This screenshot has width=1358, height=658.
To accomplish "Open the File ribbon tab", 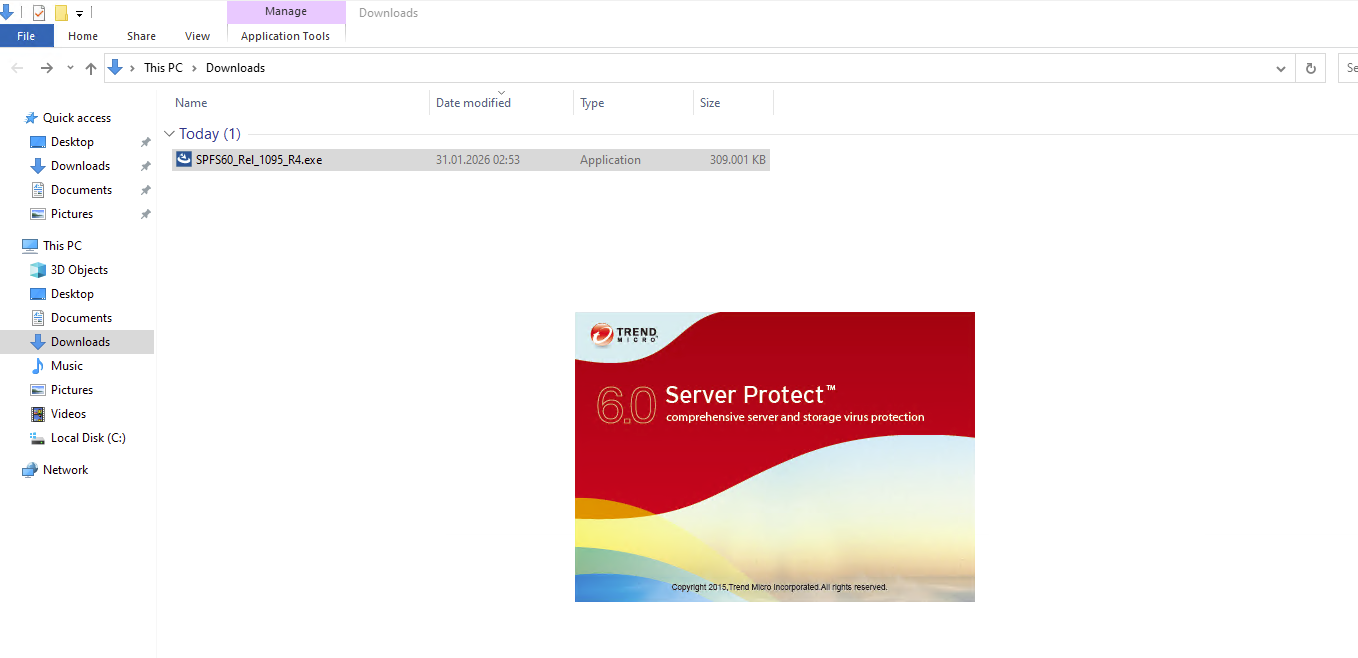I will click(x=26, y=36).
